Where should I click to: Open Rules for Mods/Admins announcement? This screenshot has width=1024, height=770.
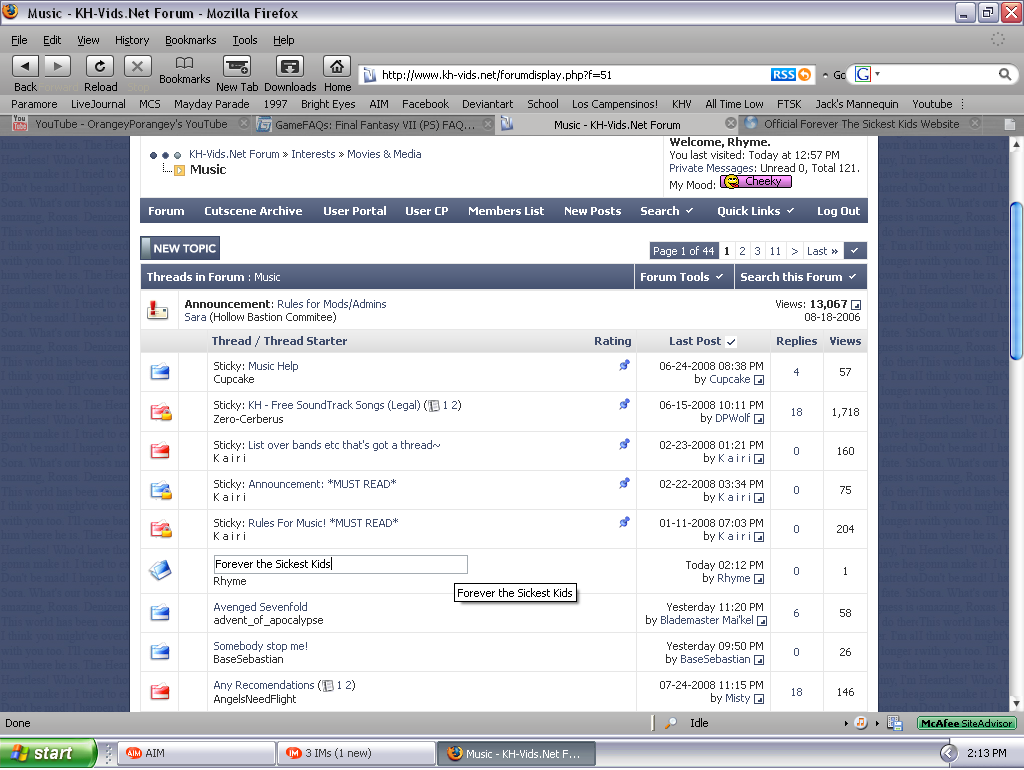[332, 304]
